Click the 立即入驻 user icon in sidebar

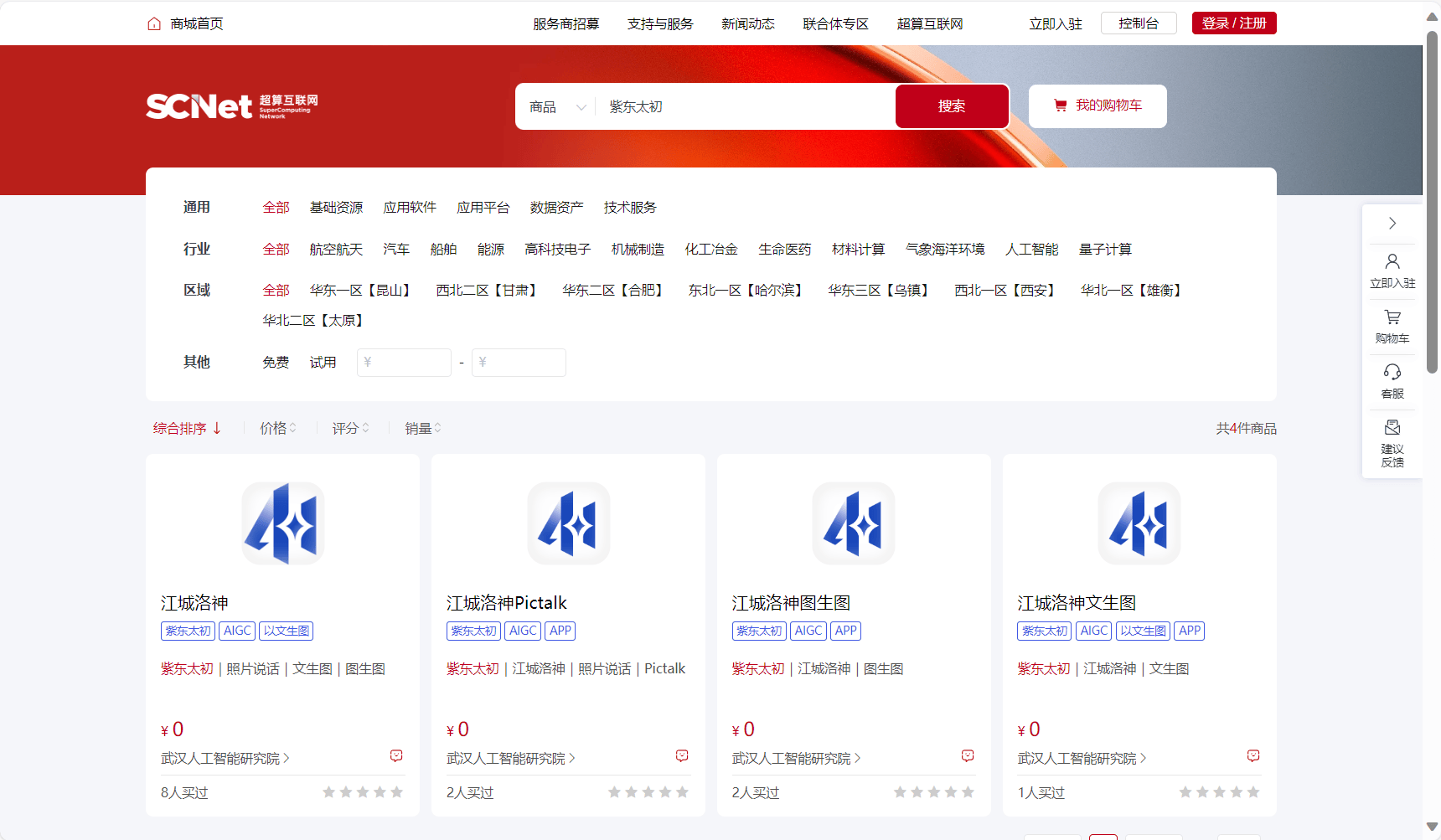1392,261
